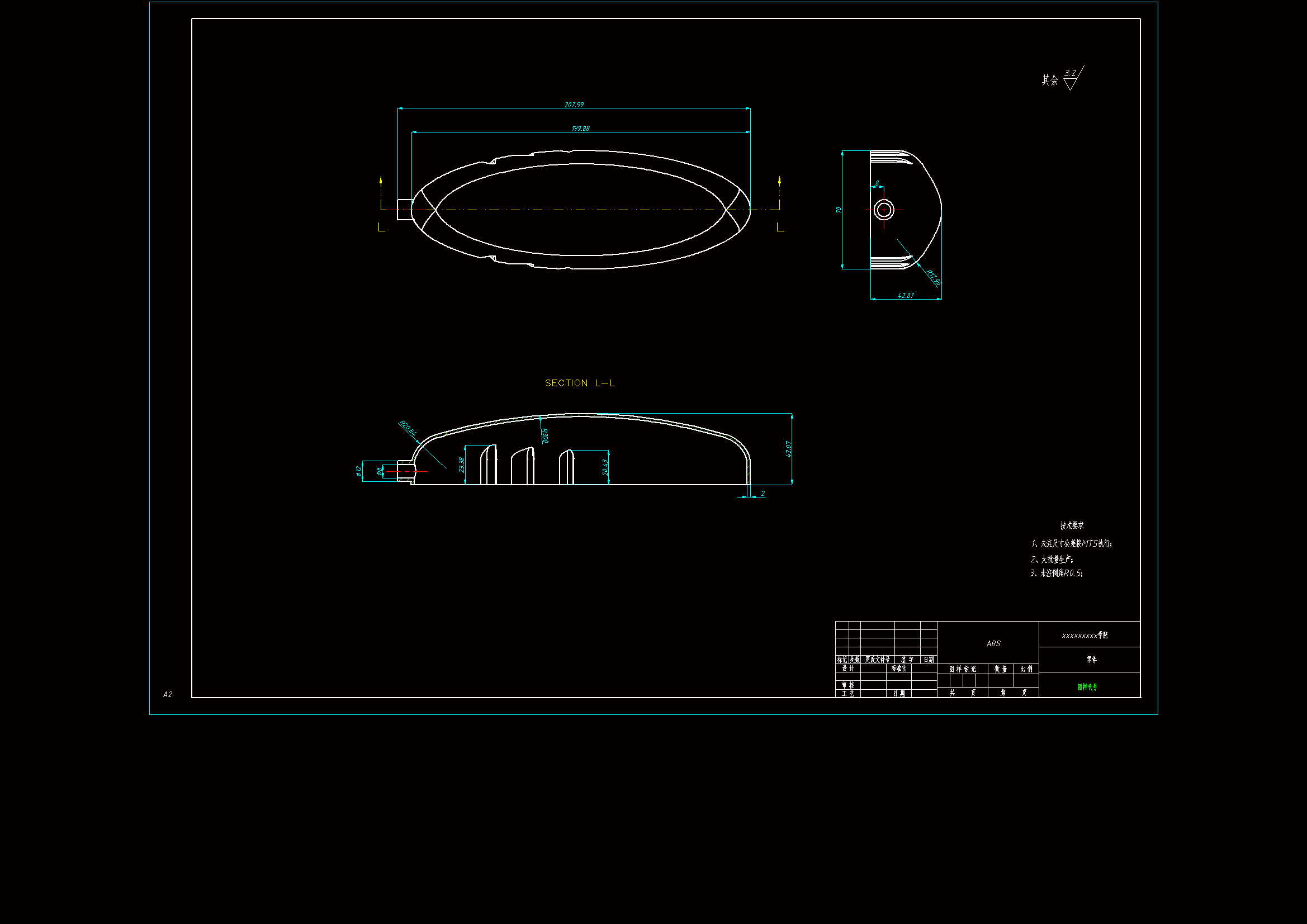
Task: Select the green 图样代号 text
Action: coord(1087,687)
